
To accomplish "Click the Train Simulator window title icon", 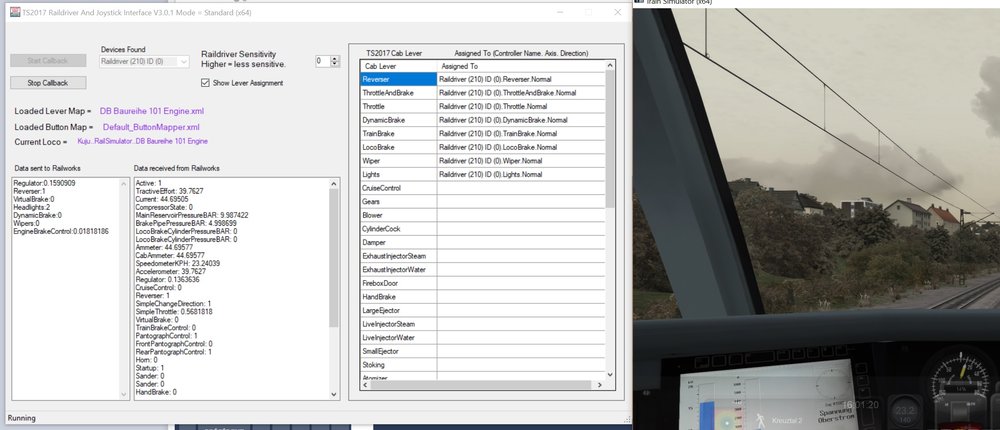I will [x=638, y=3].
